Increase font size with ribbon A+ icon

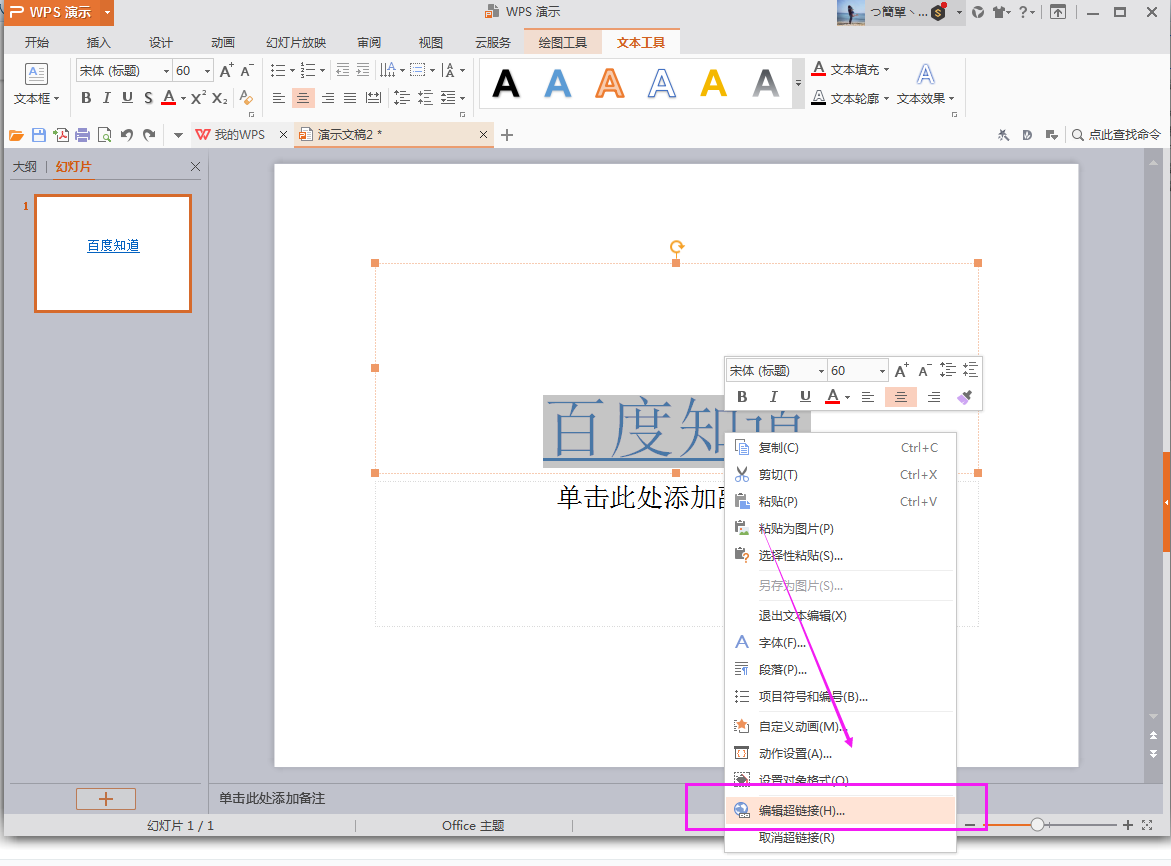pos(226,71)
